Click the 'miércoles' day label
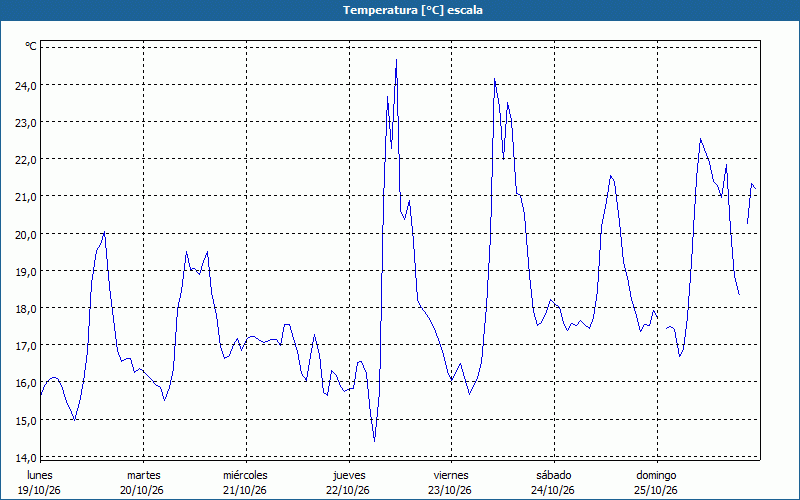This screenshot has height=500, width=800. 245,475
